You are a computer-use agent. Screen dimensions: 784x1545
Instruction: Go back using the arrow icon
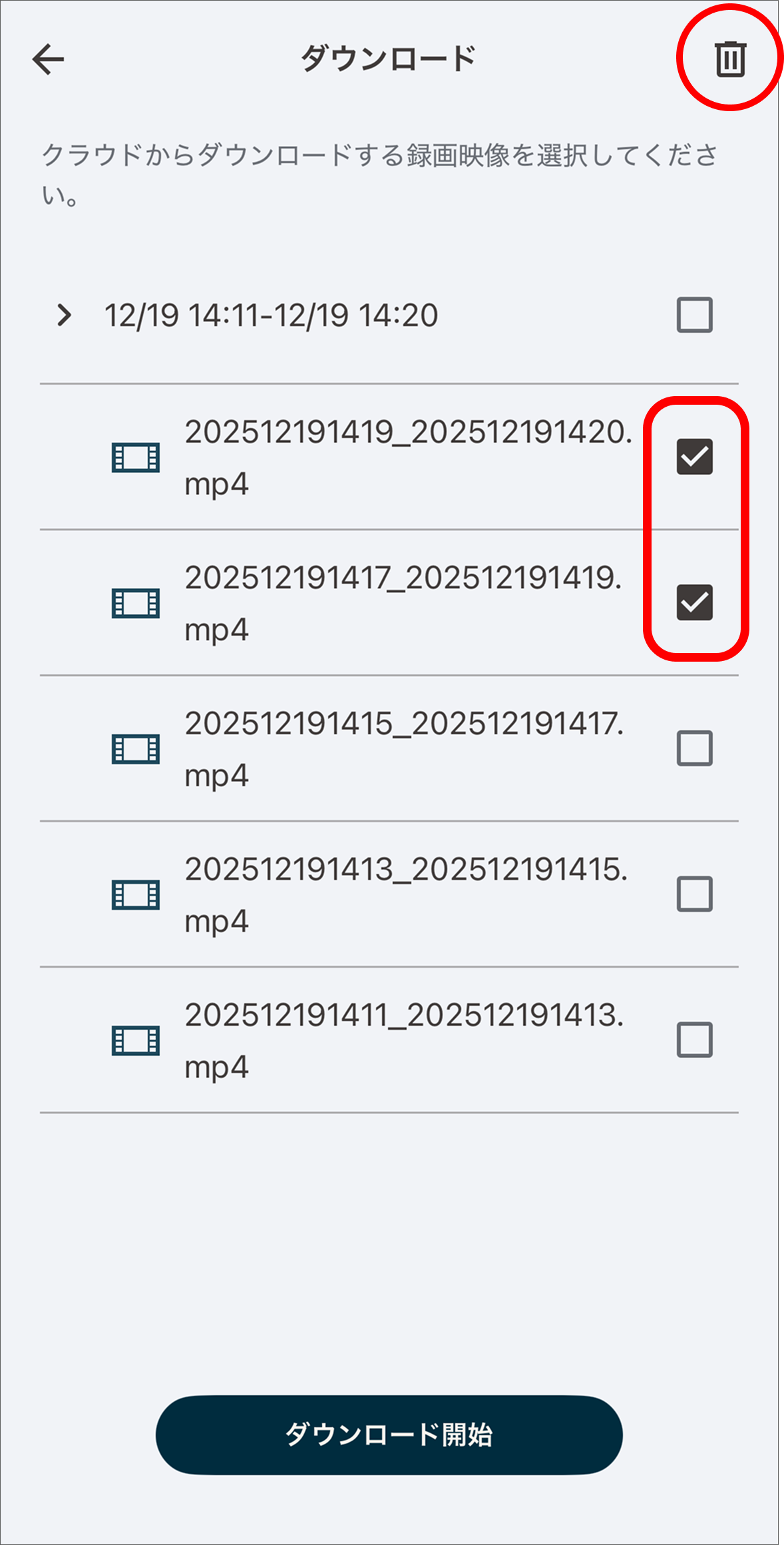point(48,59)
